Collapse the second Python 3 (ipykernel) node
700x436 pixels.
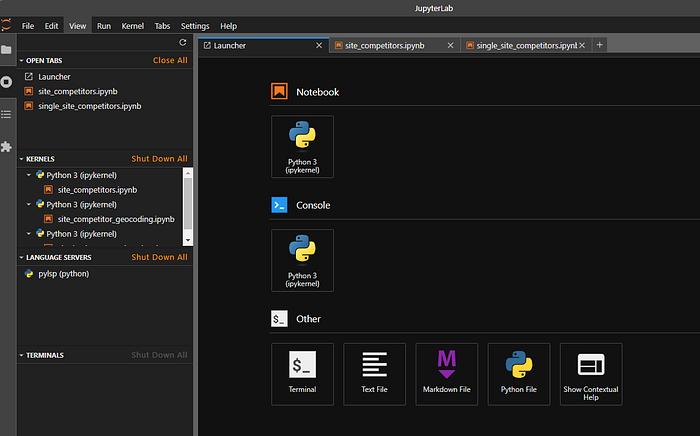point(29,204)
